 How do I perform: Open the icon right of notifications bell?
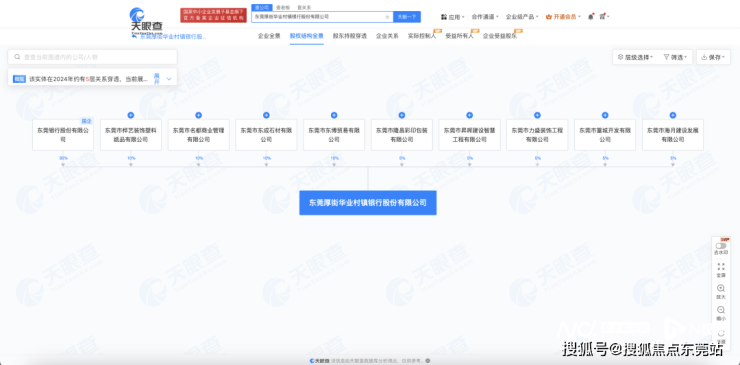(x=603, y=17)
